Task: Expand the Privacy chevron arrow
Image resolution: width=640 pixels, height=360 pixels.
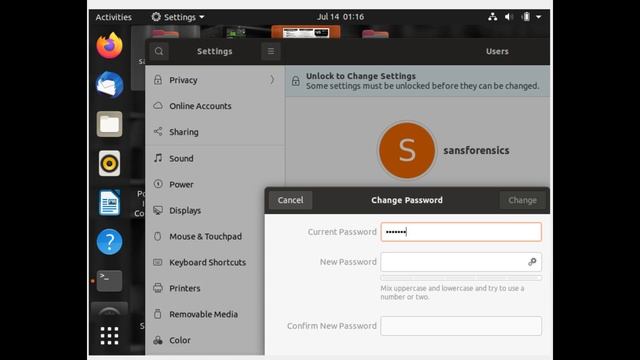Action: [272, 80]
